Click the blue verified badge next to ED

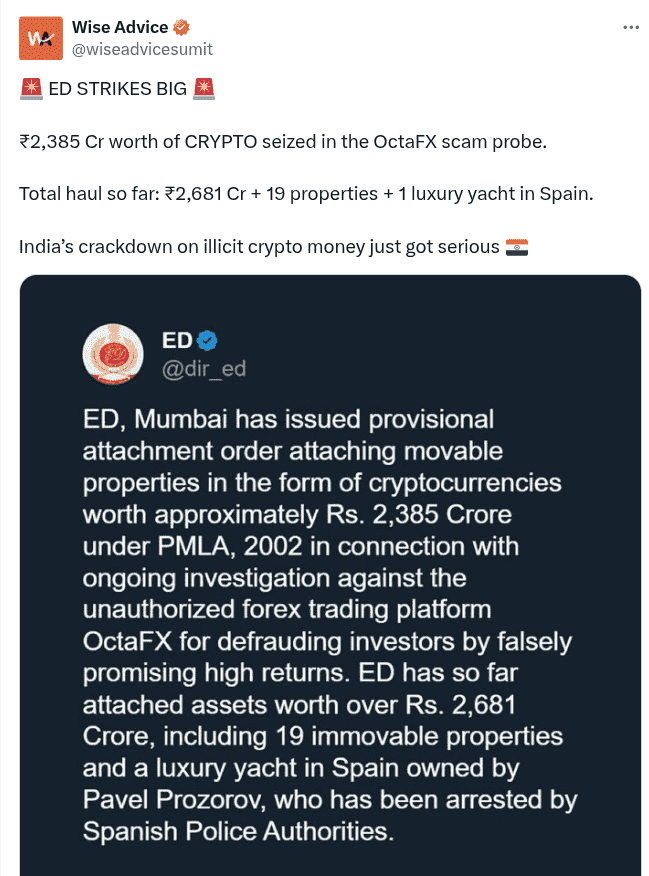[x=206, y=341]
